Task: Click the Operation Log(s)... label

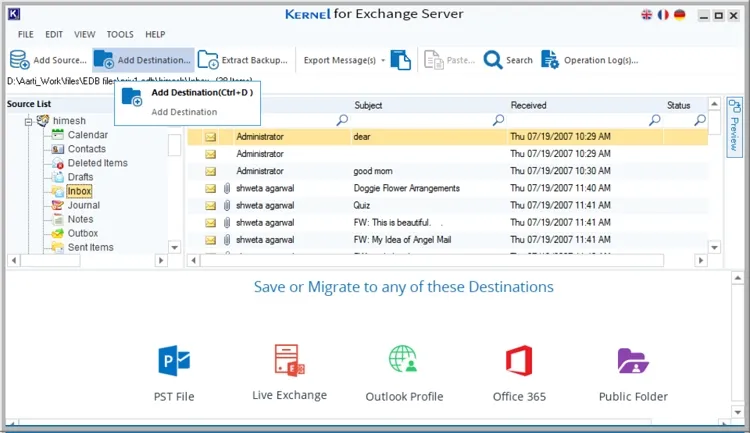Action: click(x=601, y=60)
